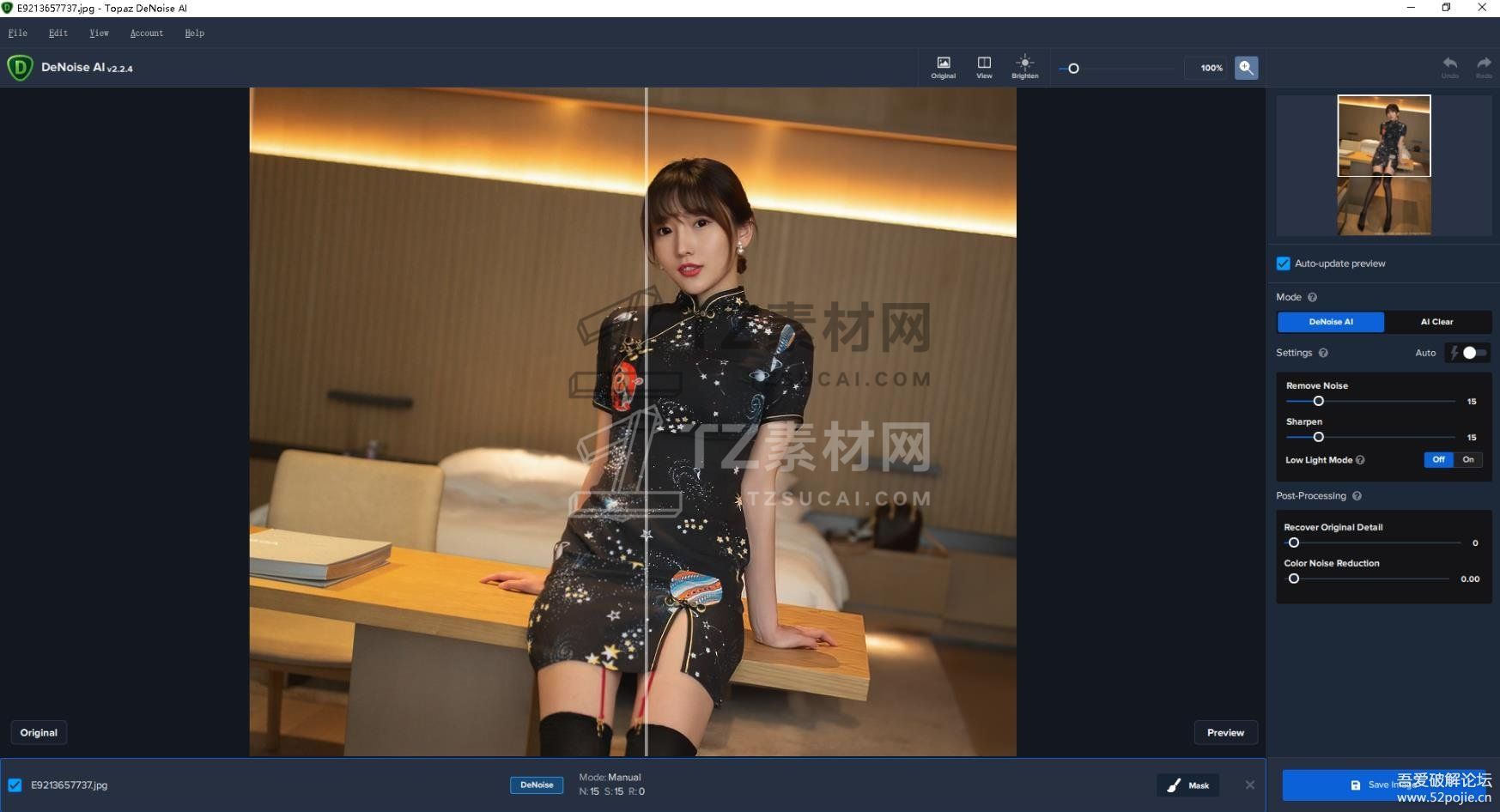
Task: Open the Account menu
Action: click(x=147, y=33)
